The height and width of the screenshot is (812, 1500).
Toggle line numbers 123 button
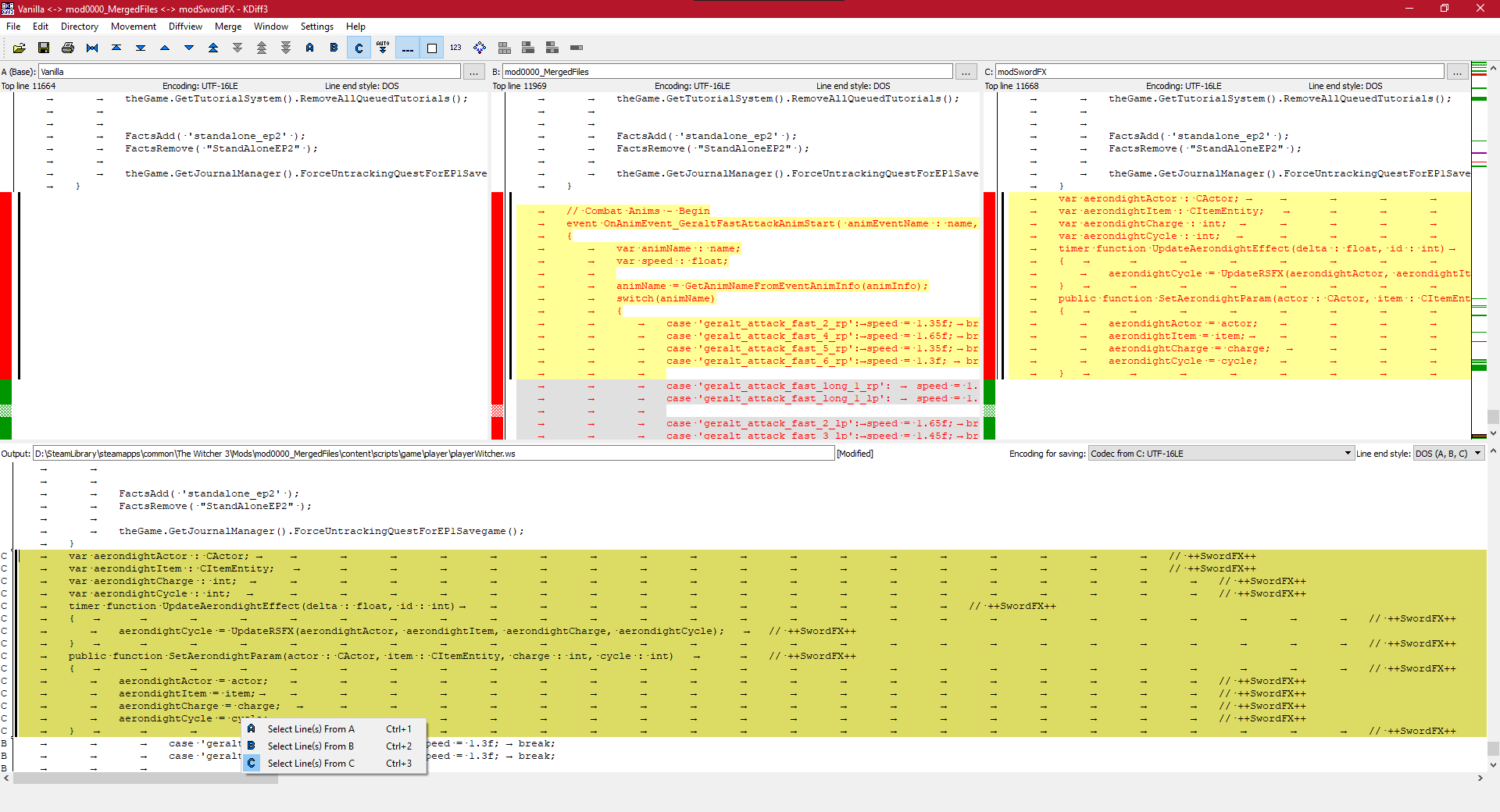pyautogui.click(x=455, y=48)
